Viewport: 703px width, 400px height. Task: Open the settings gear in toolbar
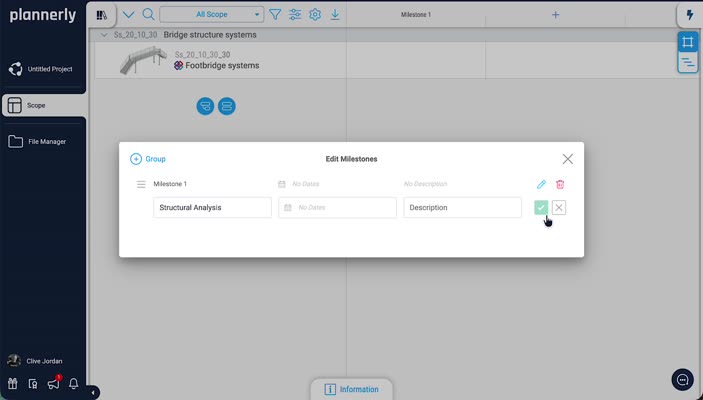315,15
